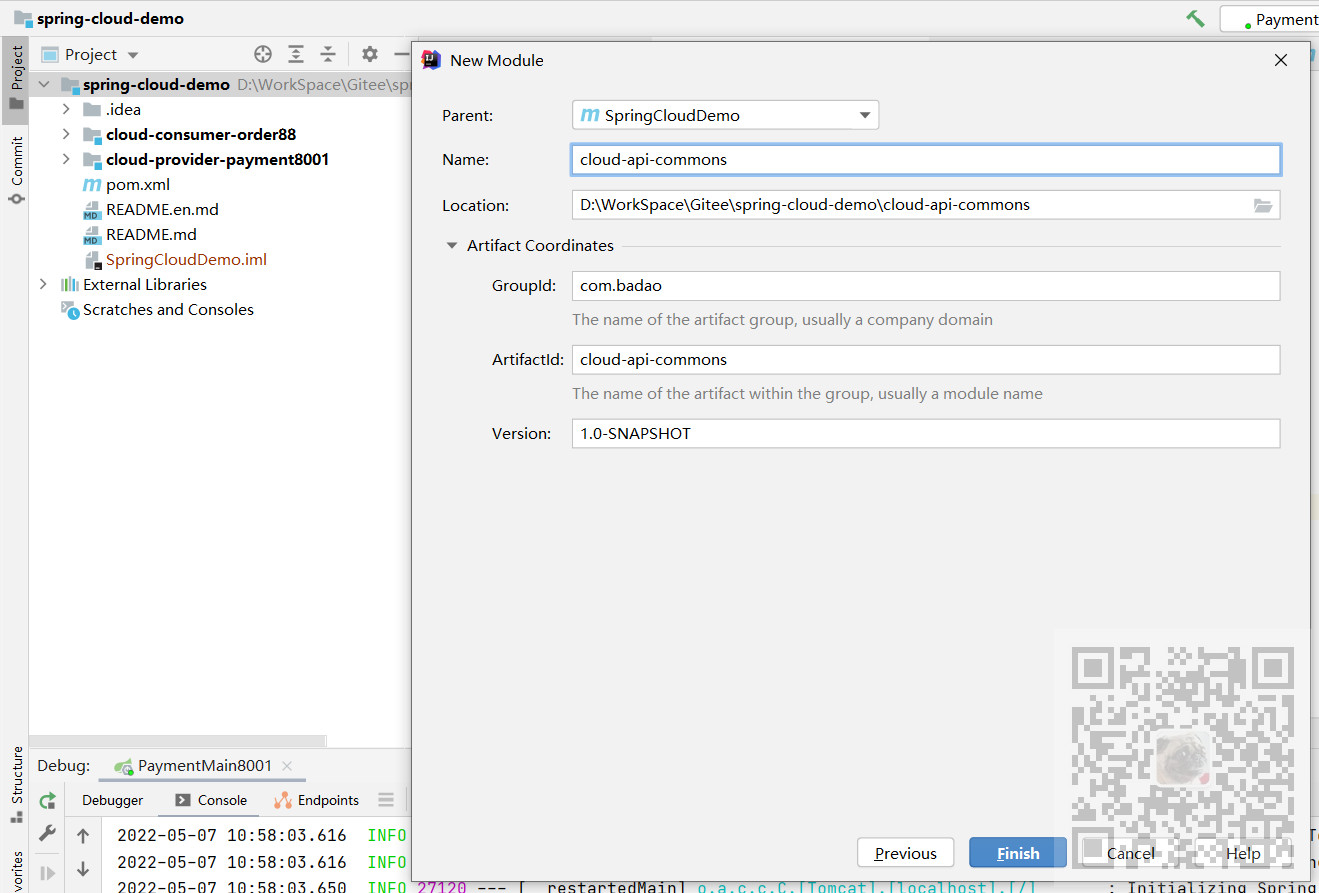
Task: Select SpringCloudDemo.iml file name
Action: (186, 260)
